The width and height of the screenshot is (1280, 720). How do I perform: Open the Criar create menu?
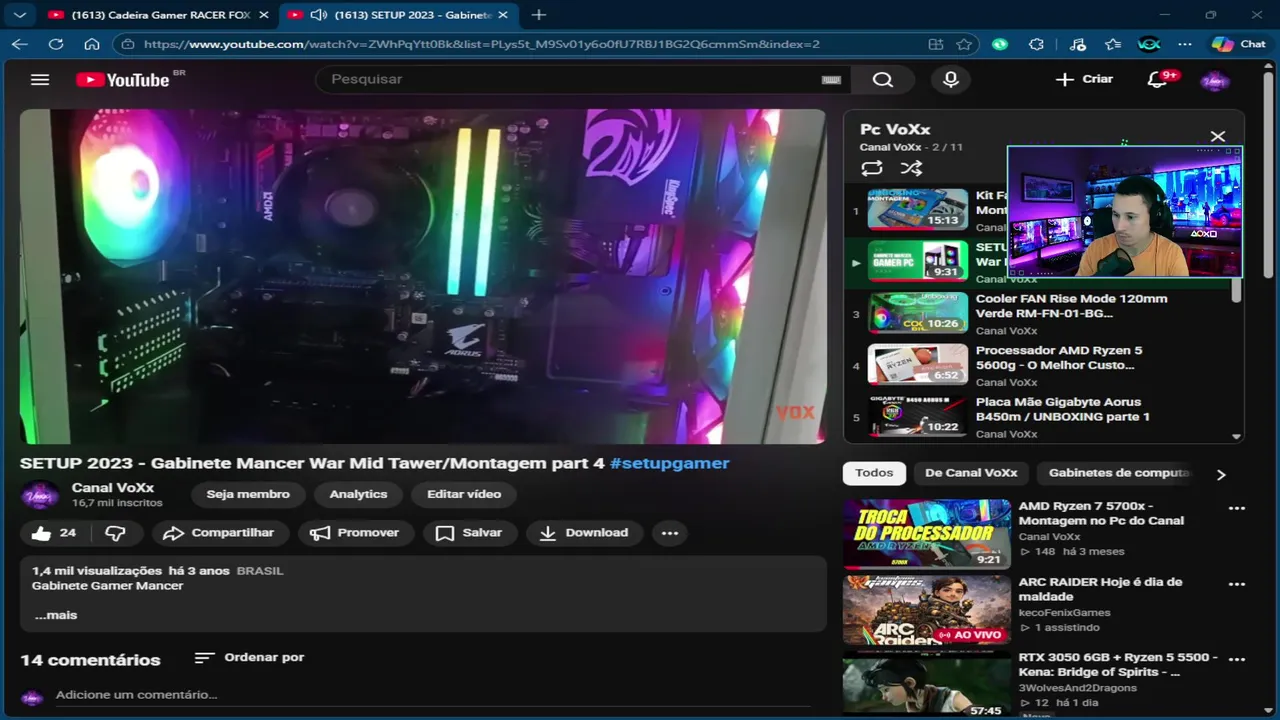pos(1084,79)
